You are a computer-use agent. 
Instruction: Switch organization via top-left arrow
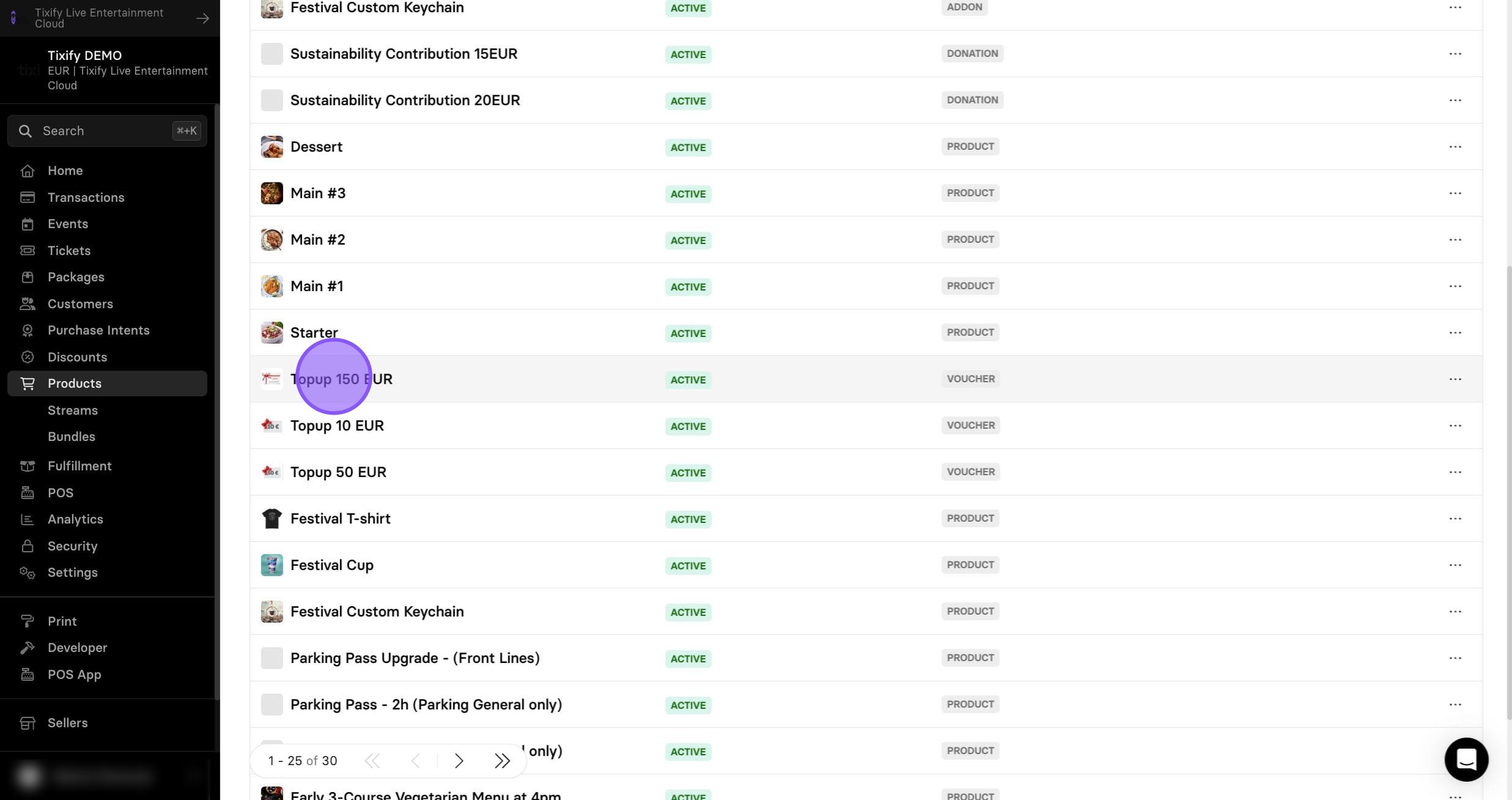click(x=202, y=18)
